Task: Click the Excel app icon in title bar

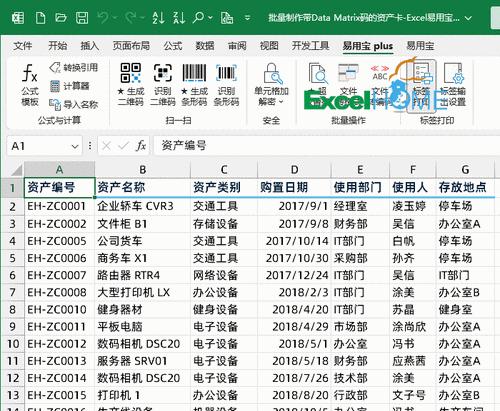Action: click(x=18, y=18)
